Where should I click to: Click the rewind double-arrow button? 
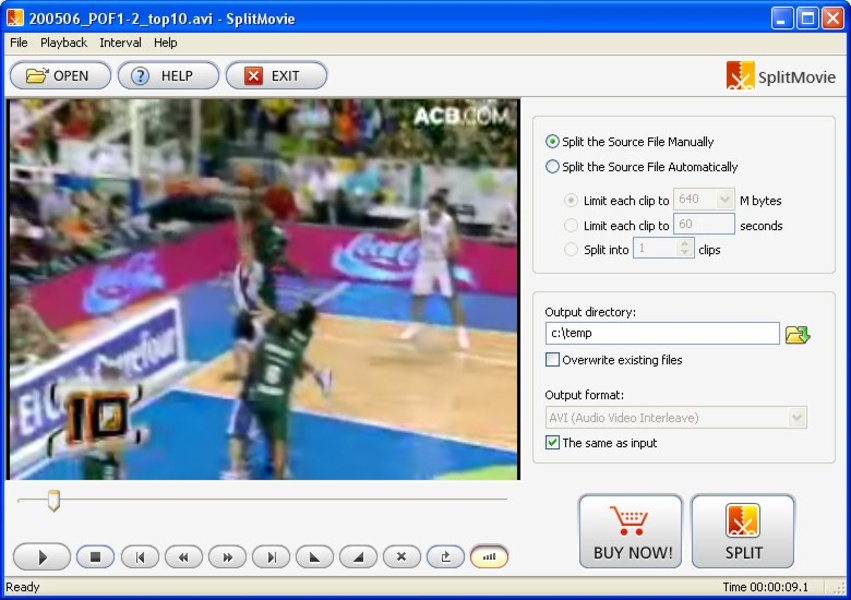184,557
